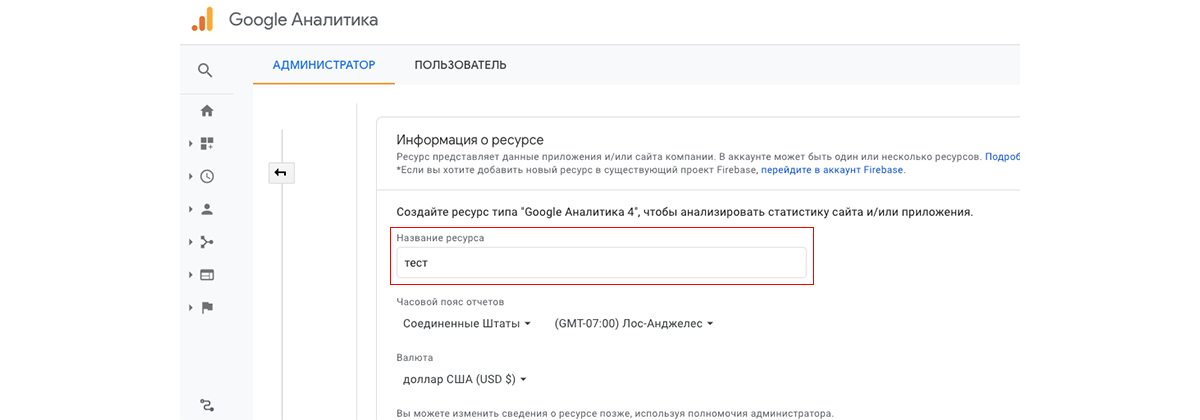This screenshot has height=420, width=1200.
Task: Open the Acquisition branching icon
Action: click(207, 242)
